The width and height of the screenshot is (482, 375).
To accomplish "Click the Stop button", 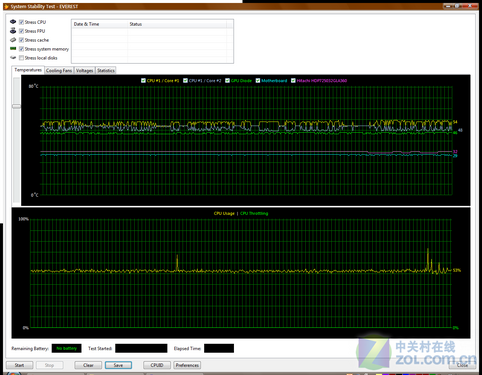I will click(x=49, y=365).
